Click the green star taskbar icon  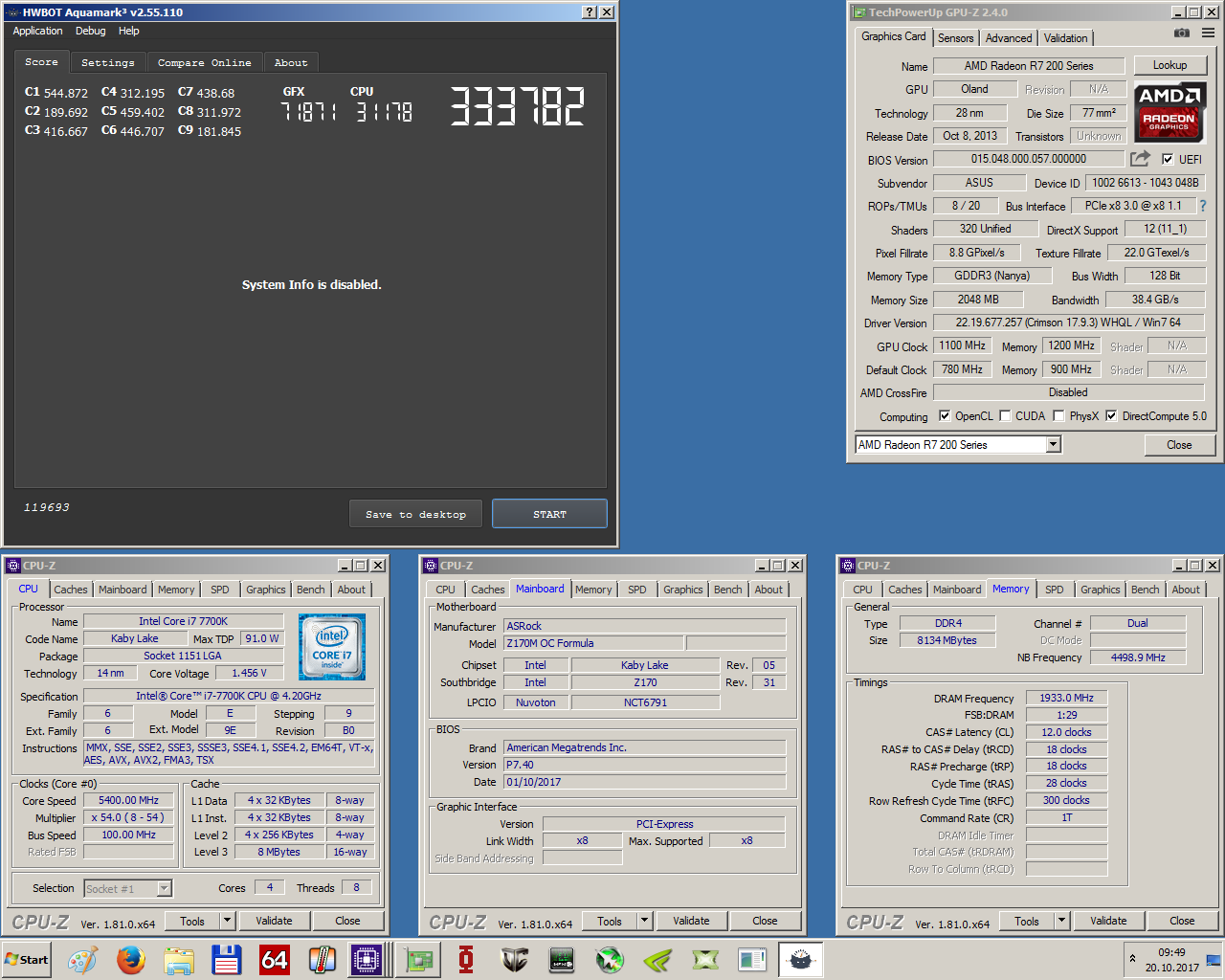click(610, 960)
